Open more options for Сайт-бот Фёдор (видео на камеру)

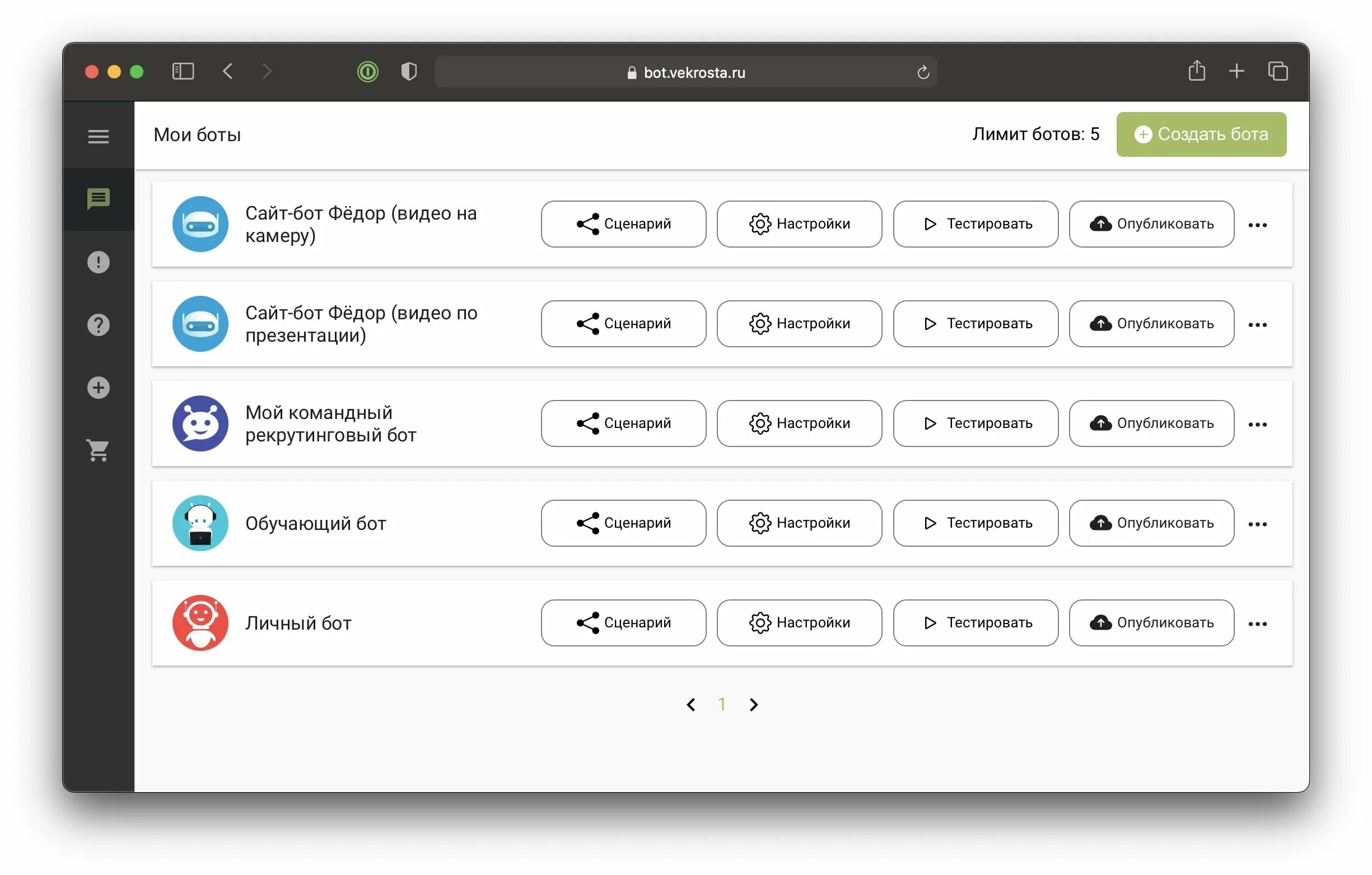click(1257, 225)
